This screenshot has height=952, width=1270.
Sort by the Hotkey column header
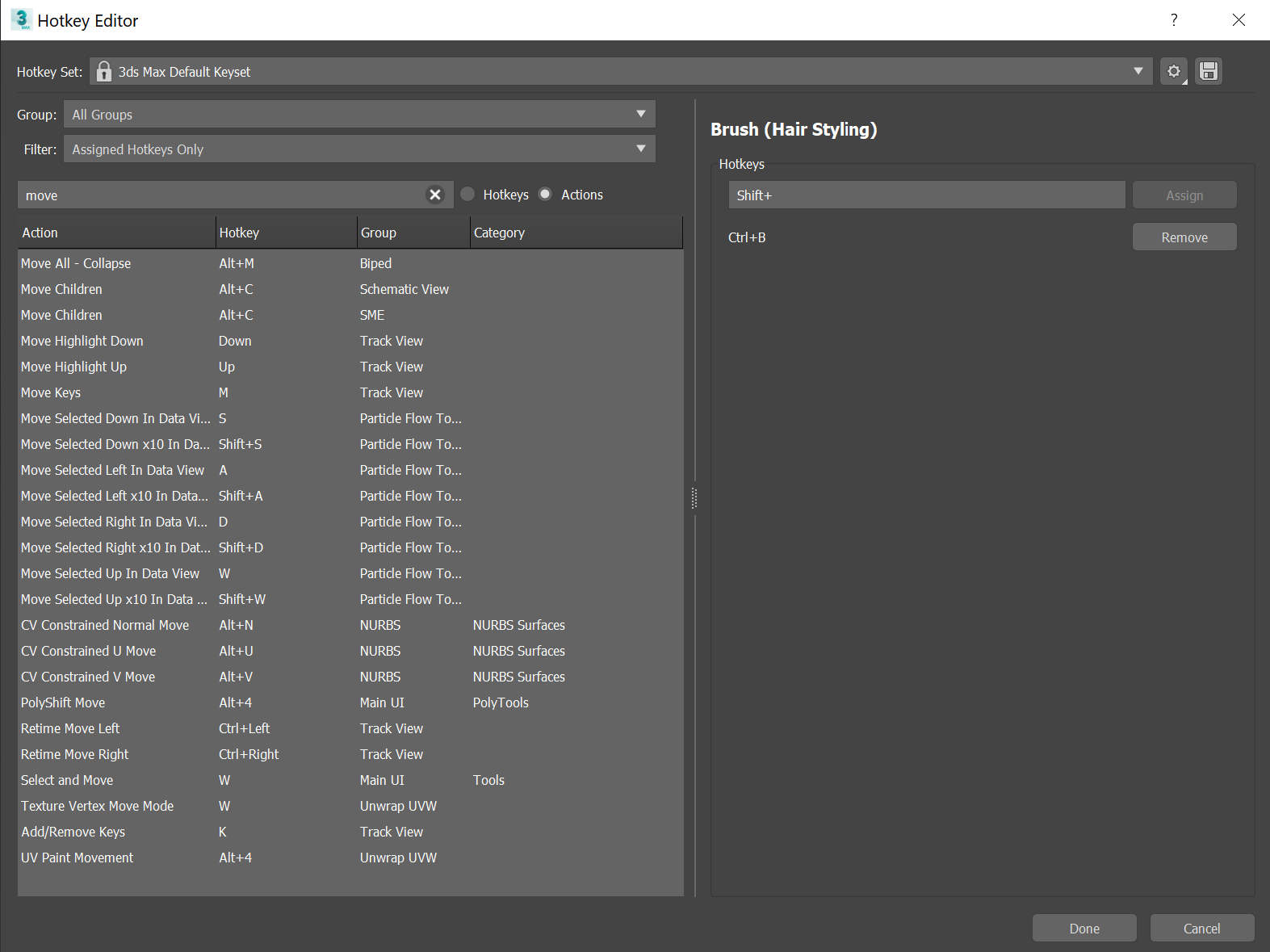tap(286, 233)
